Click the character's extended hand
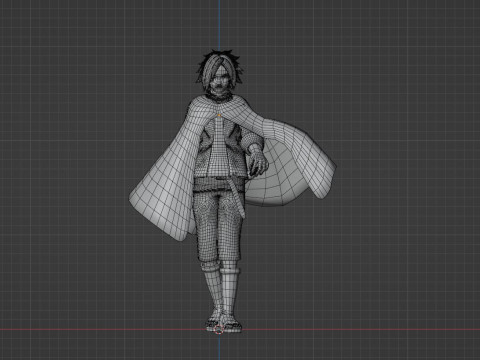The image size is (480, 360). (258, 163)
